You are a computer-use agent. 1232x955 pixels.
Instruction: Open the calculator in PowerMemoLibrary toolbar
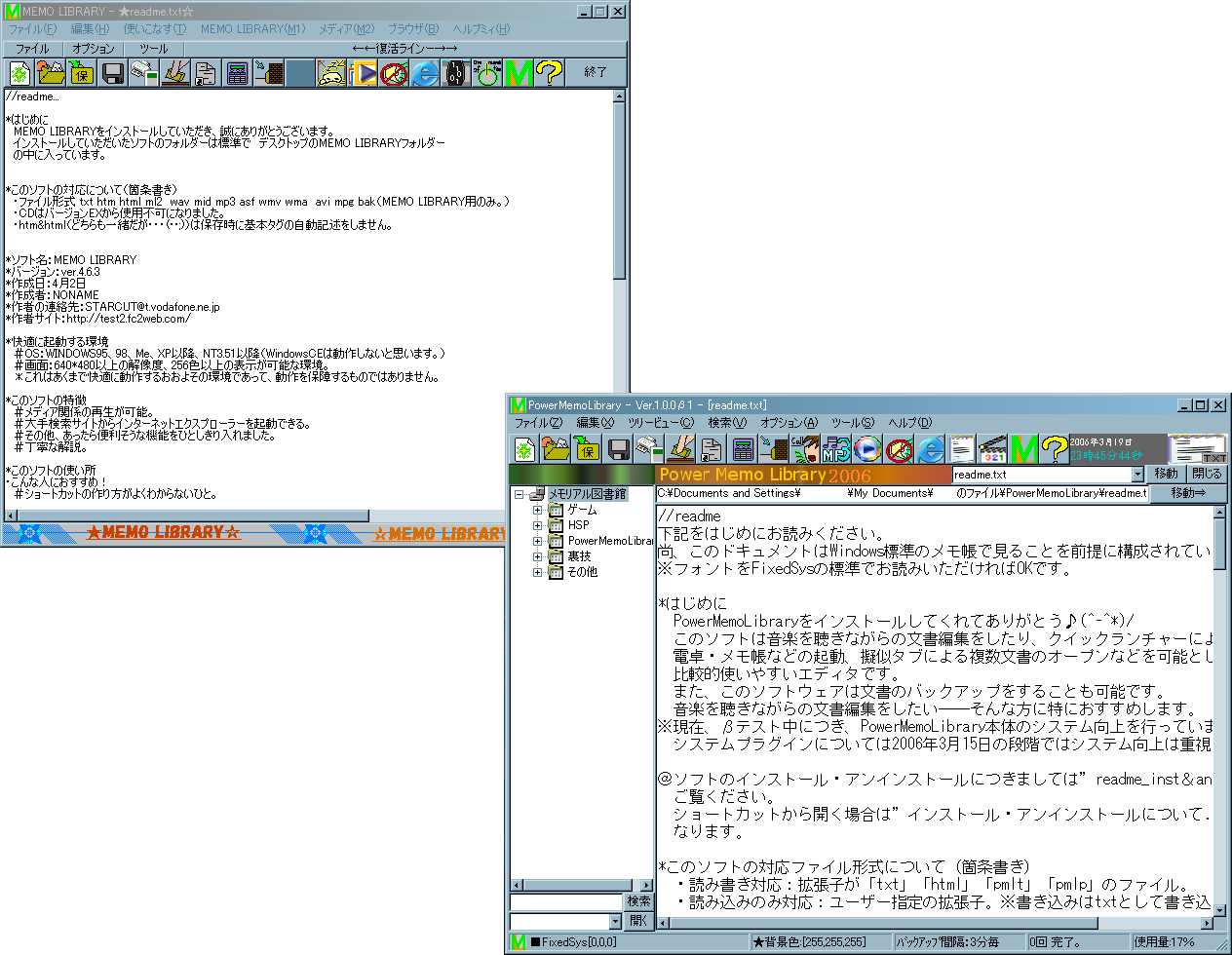tap(743, 449)
